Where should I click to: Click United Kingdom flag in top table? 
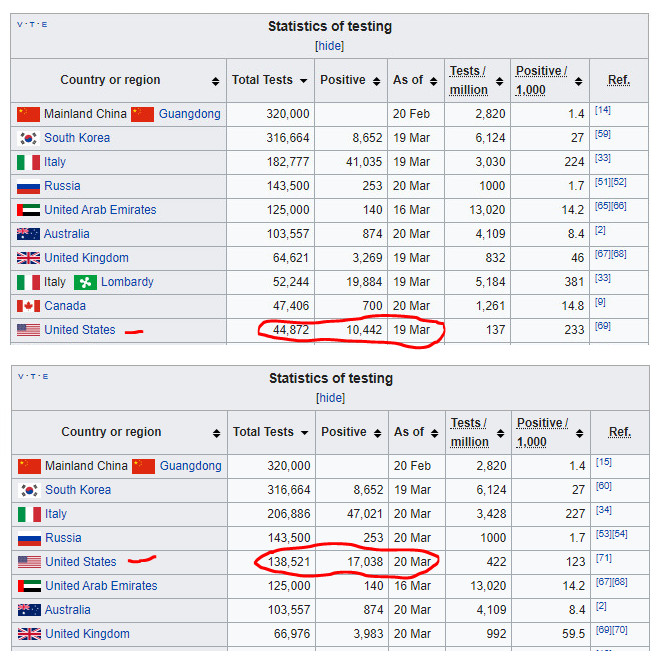[x=29, y=258]
